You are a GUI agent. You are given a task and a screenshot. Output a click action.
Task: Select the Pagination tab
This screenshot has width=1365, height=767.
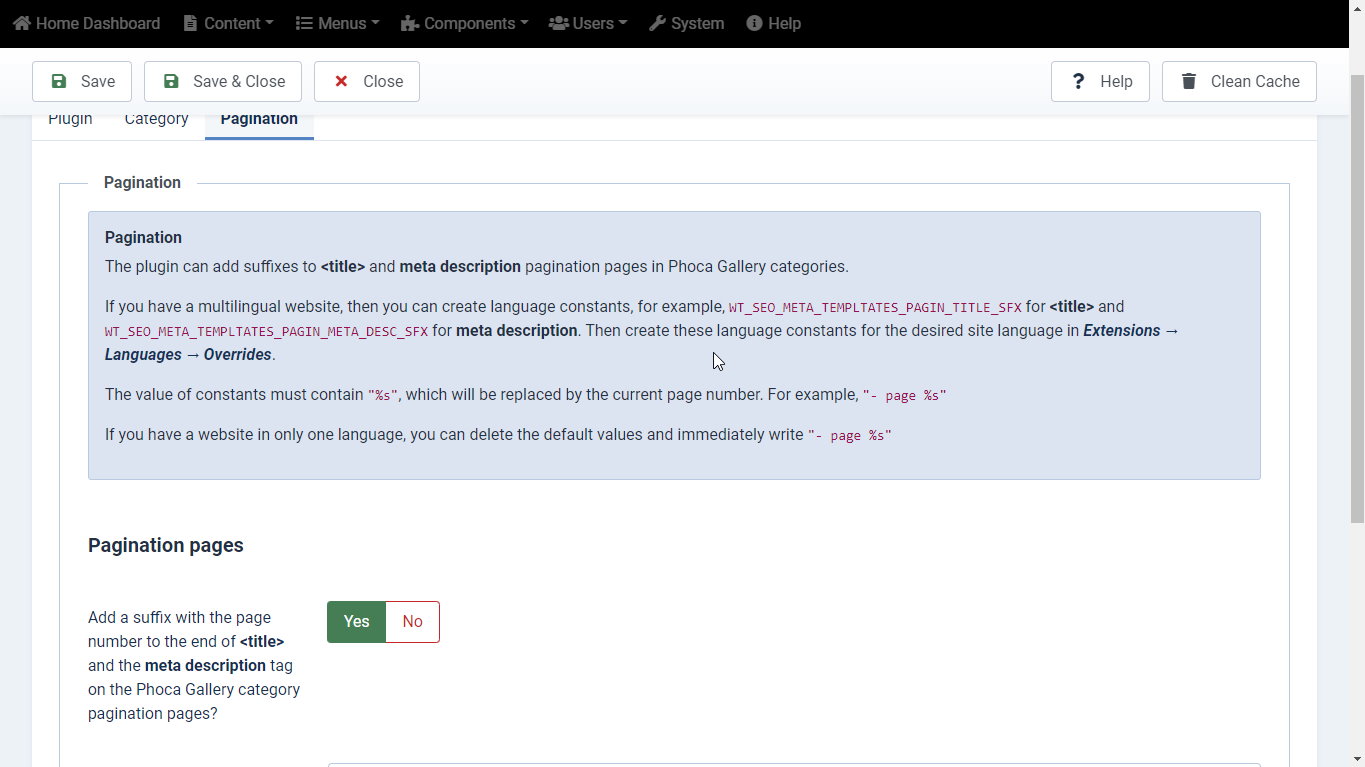[259, 119]
